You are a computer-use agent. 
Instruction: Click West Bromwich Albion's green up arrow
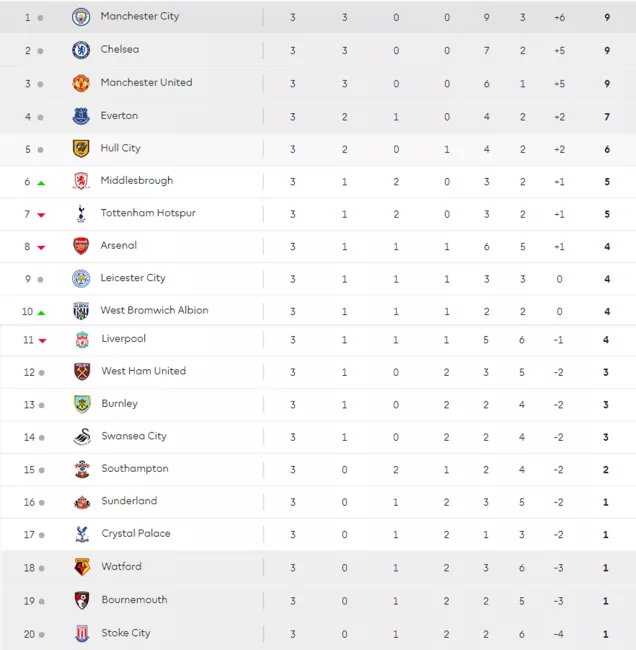click(x=41, y=313)
